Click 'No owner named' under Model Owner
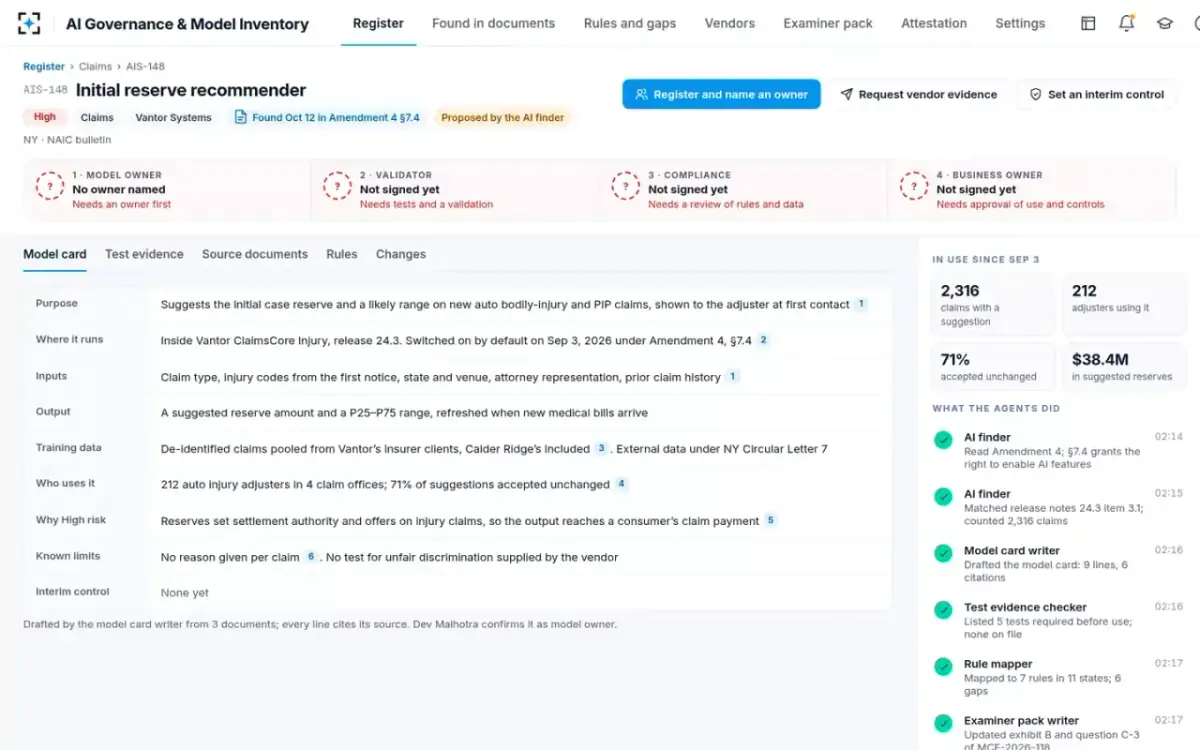1200x750 pixels. tap(119, 189)
